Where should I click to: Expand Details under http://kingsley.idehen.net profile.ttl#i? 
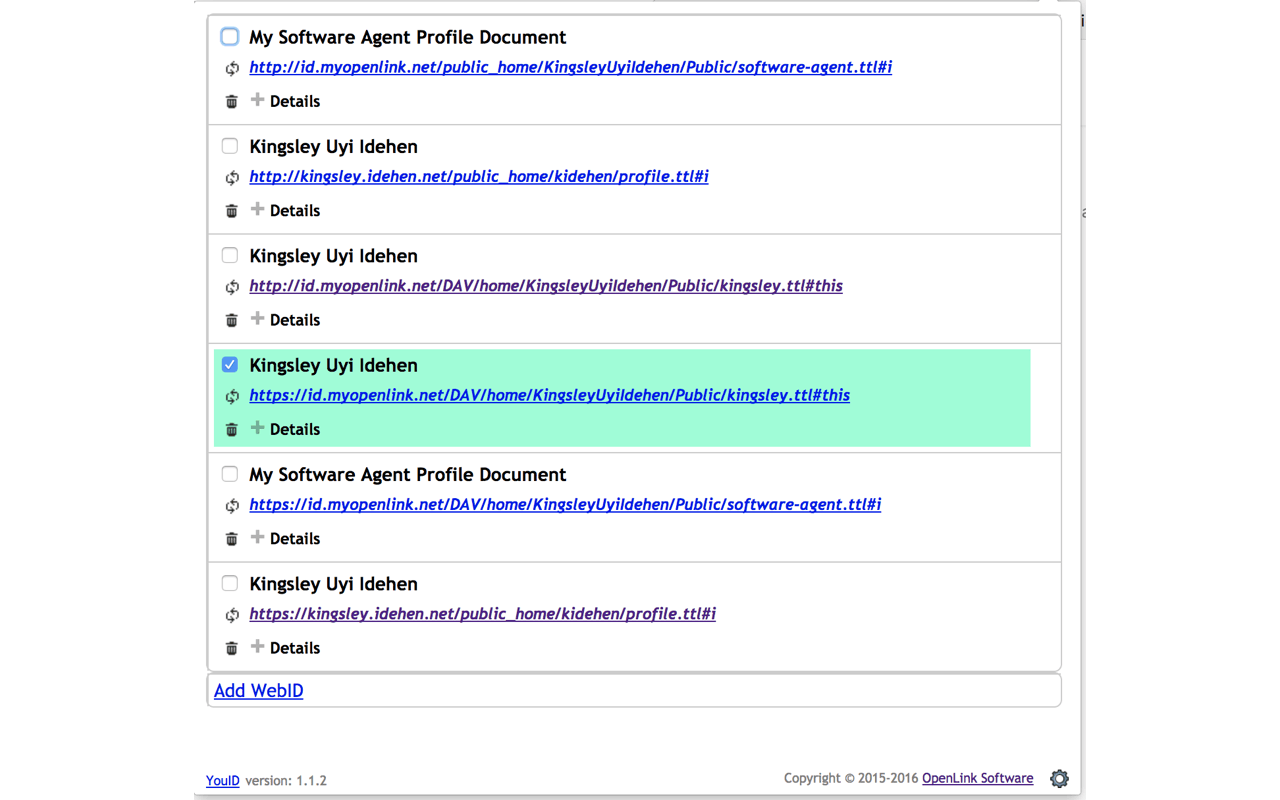coord(285,210)
